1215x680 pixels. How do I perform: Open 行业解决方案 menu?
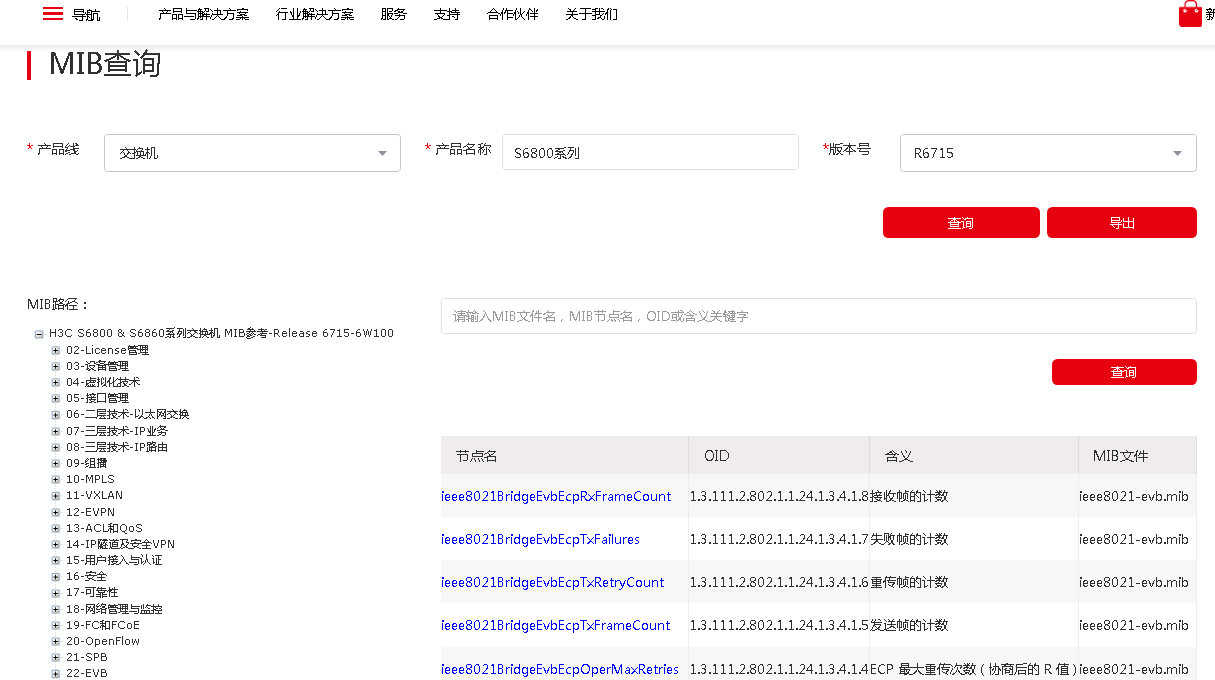(x=315, y=14)
